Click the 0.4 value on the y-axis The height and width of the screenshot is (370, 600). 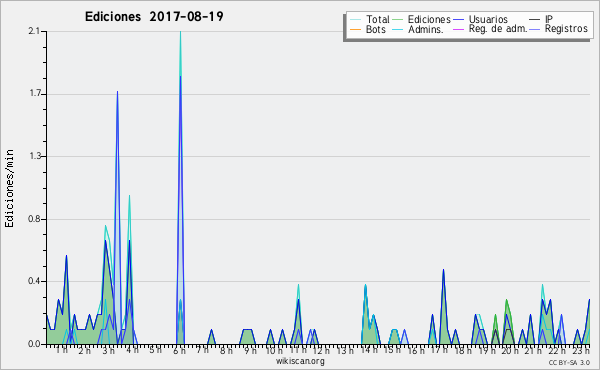click(x=34, y=281)
